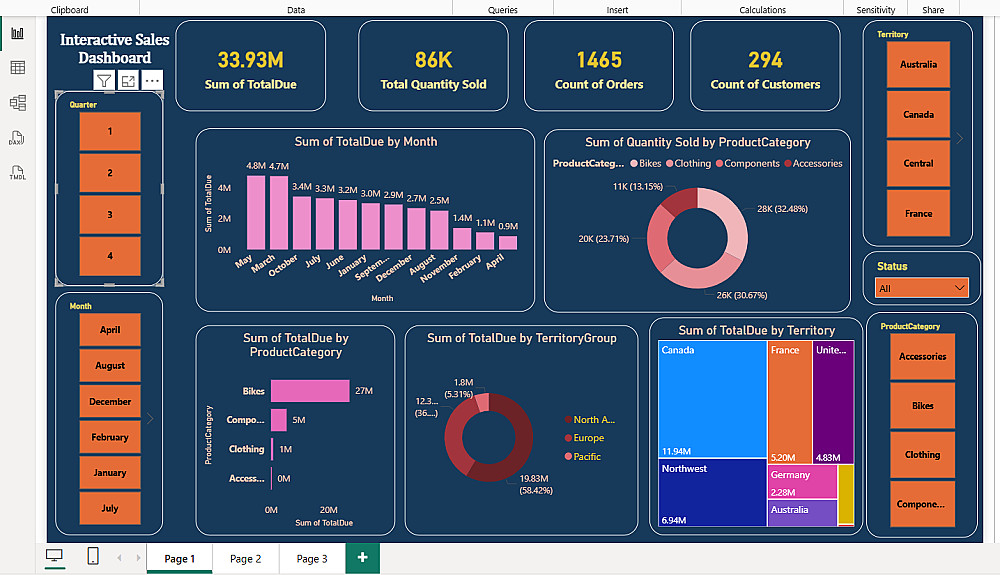This screenshot has height=575, width=1000.
Task: Switch to mobile layout icon
Action: pyautogui.click(x=92, y=556)
